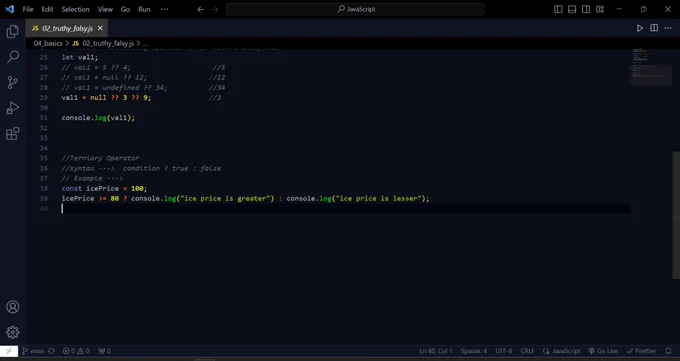Open the Customize Layout icon
Screen dimensions: 680x361
click(x=600, y=9)
